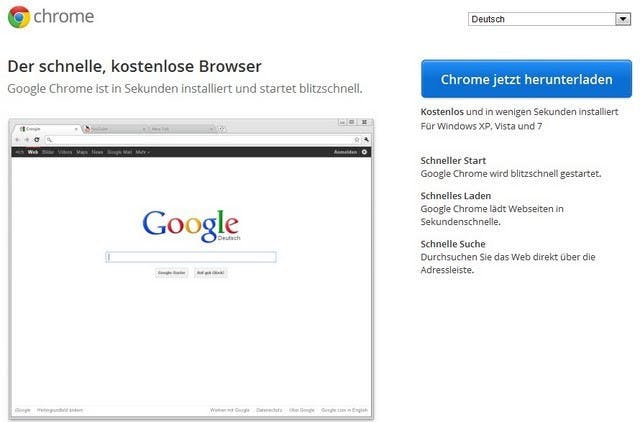Click the Hintergrundbild ändern footer link

60,410
